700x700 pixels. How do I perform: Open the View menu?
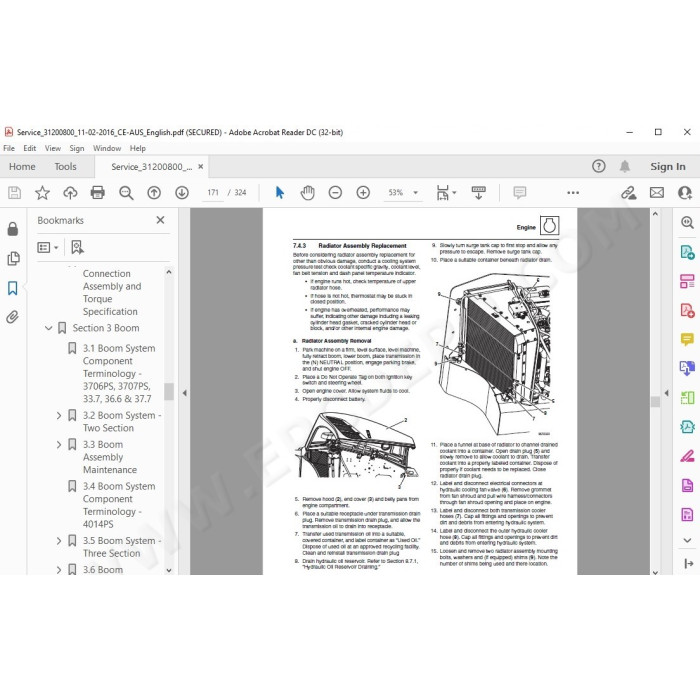pos(53,148)
